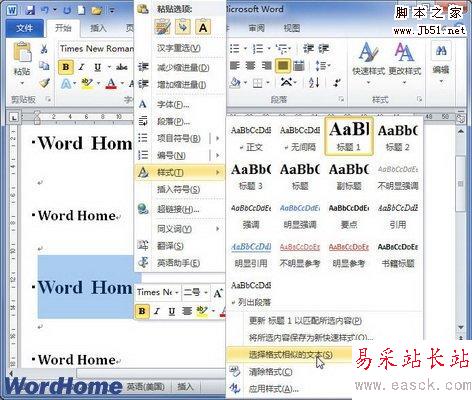Click the Undo icon in title bar
The image size is (472, 400).
(45, 11)
